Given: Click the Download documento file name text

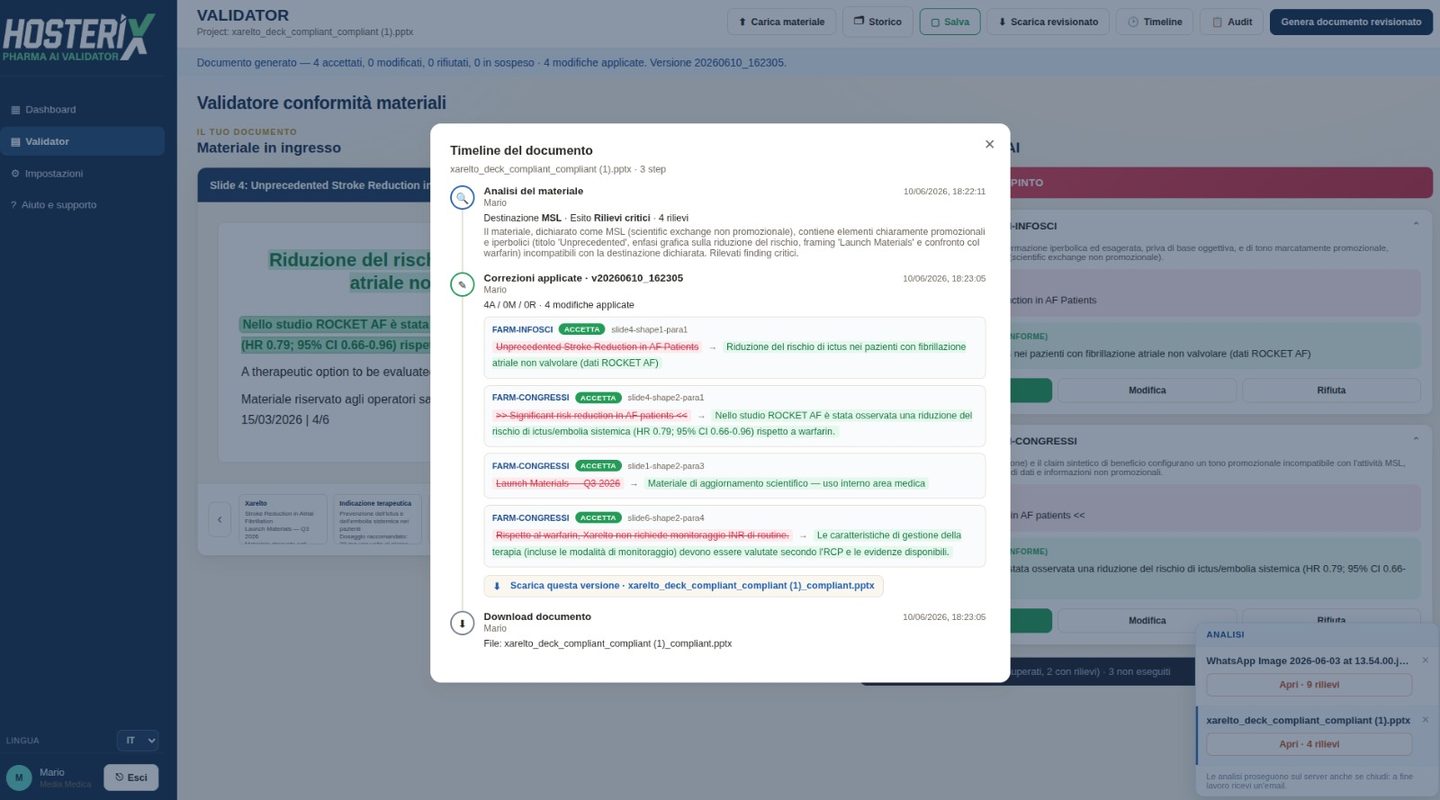Looking at the screenshot, I should click(617, 644).
